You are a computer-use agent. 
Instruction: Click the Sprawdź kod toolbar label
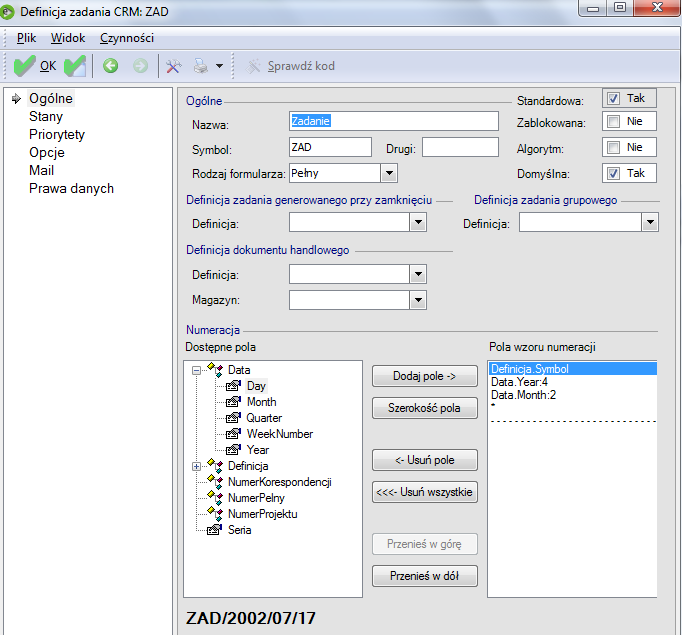[x=301, y=66]
